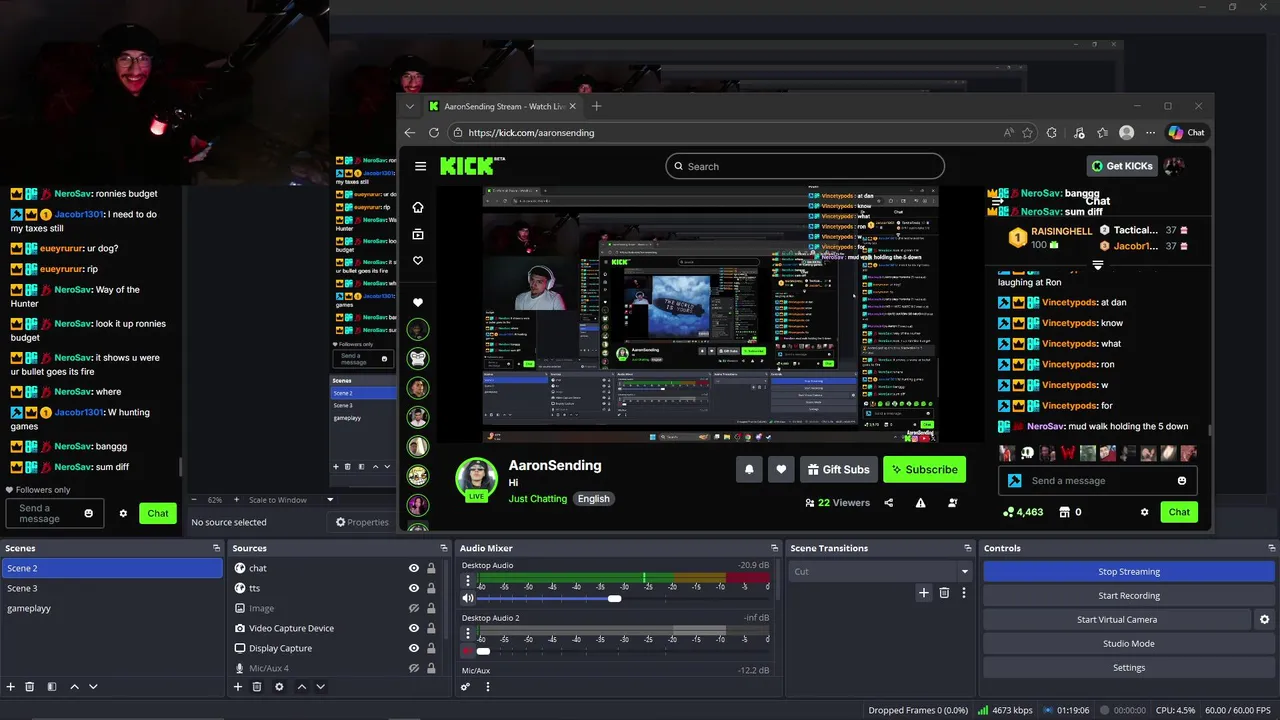The height and width of the screenshot is (720, 1280).
Task: Click Start Virtual Camera button
Action: pyautogui.click(x=1117, y=620)
